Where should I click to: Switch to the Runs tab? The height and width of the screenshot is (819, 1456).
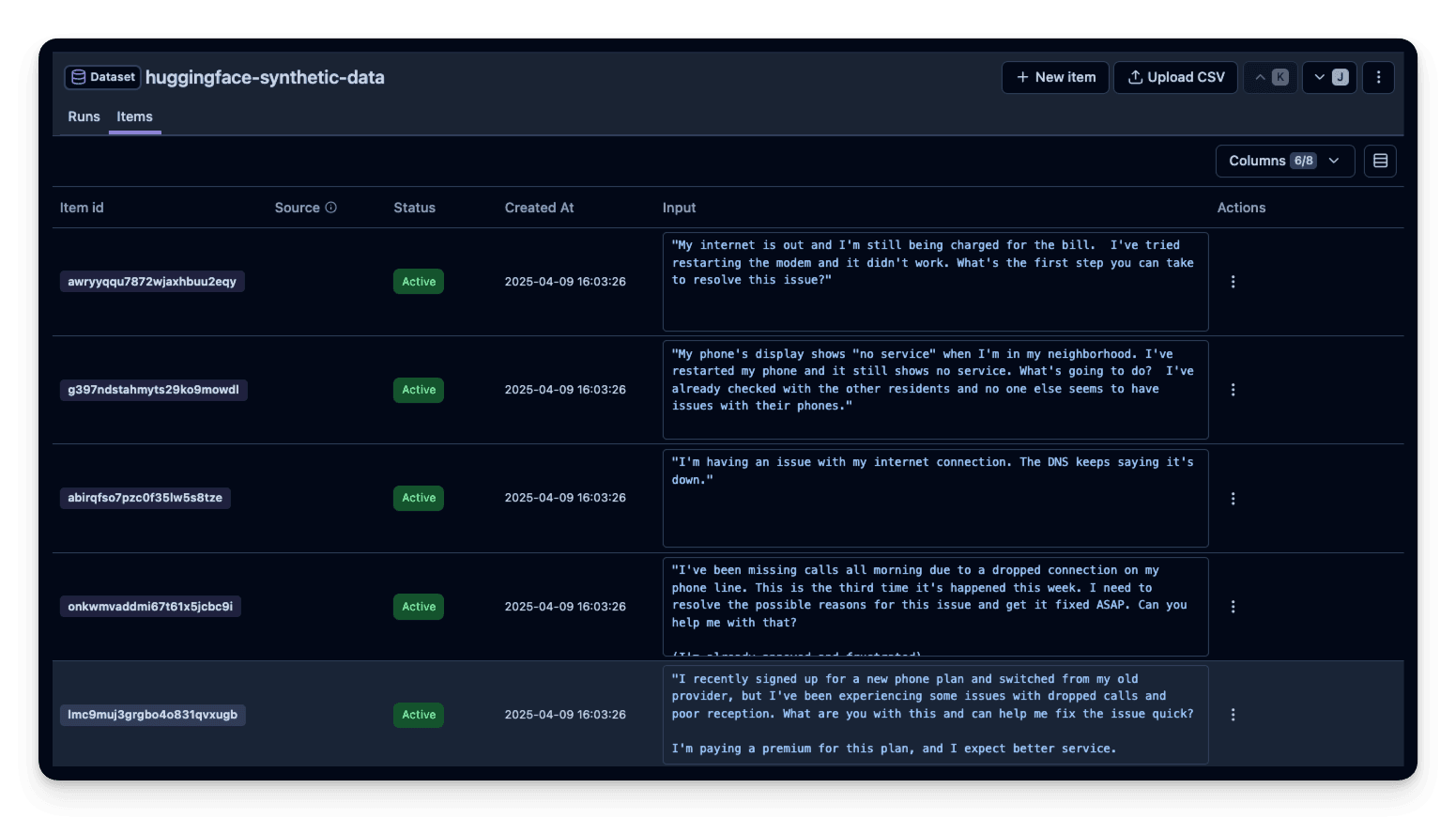click(x=84, y=116)
